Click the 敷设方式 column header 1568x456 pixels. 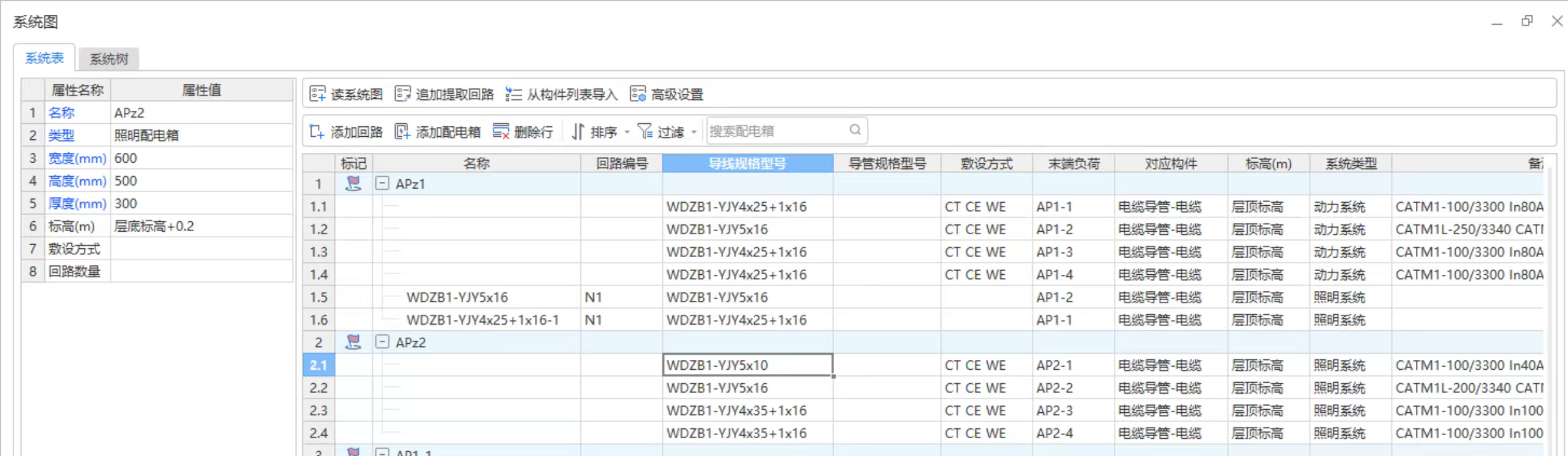(986, 163)
